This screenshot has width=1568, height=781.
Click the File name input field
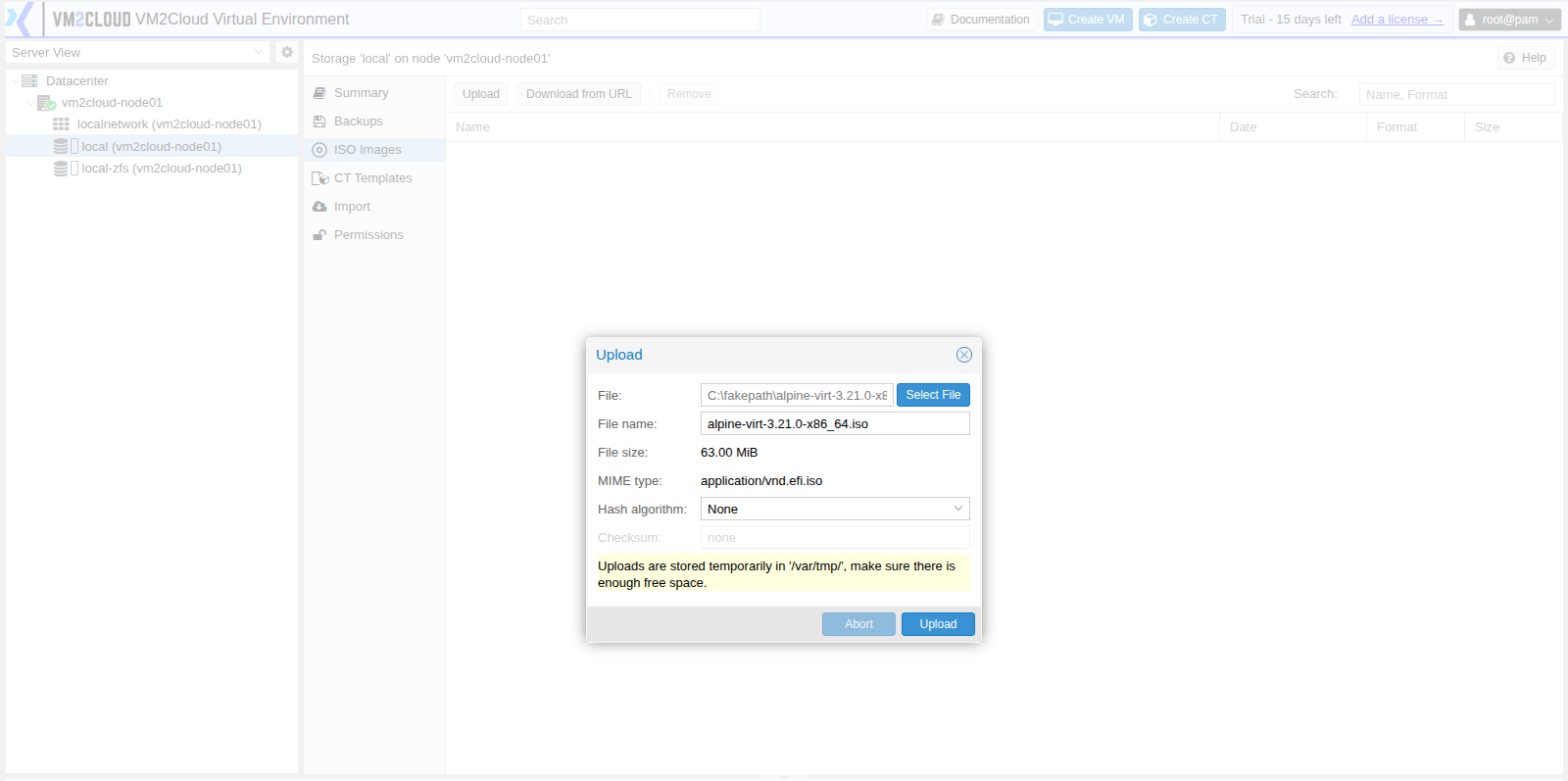click(x=835, y=423)
